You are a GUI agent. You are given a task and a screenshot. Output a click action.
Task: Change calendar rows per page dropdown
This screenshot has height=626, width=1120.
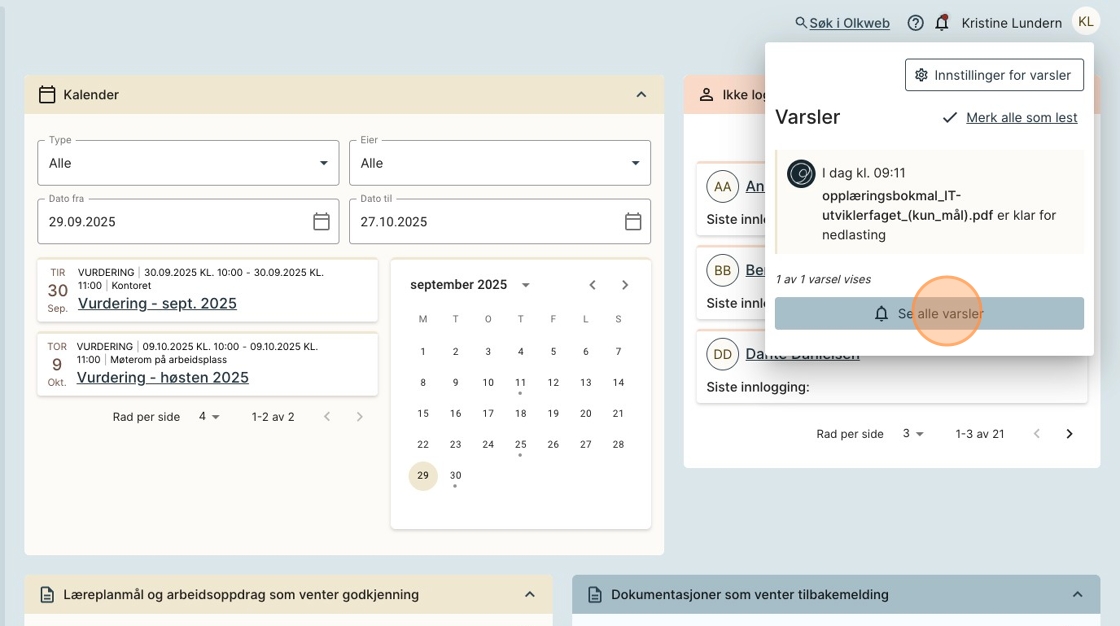[x=209, y=417]
